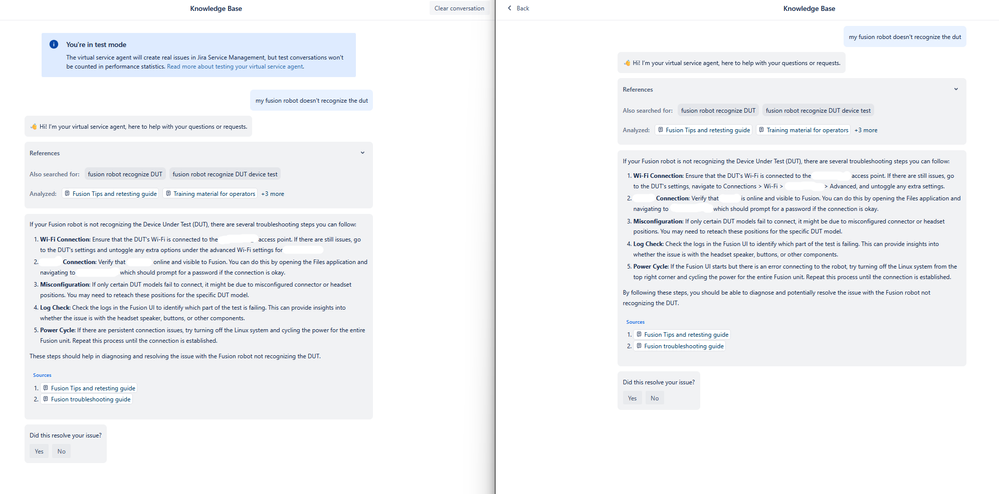Click 'Sources' label in right window
The image size is (999, 494).
(635, 322)
